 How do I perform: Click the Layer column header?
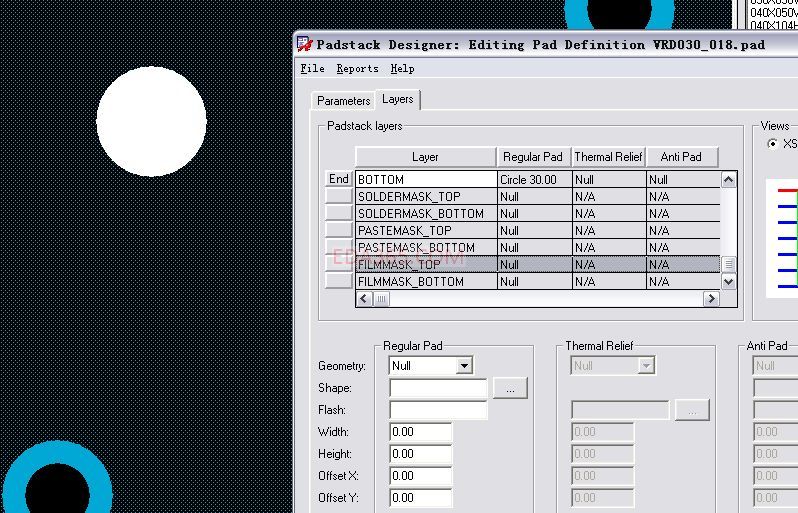[x=425, y=157]
